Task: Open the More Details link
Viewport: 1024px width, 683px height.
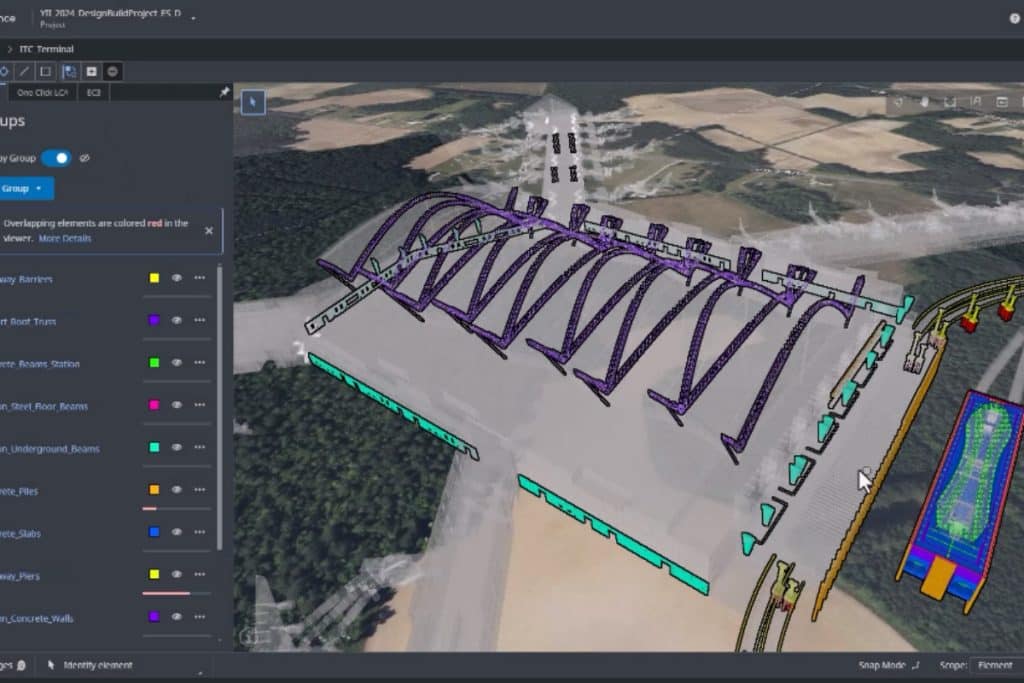Action: [x=65, y=238]
